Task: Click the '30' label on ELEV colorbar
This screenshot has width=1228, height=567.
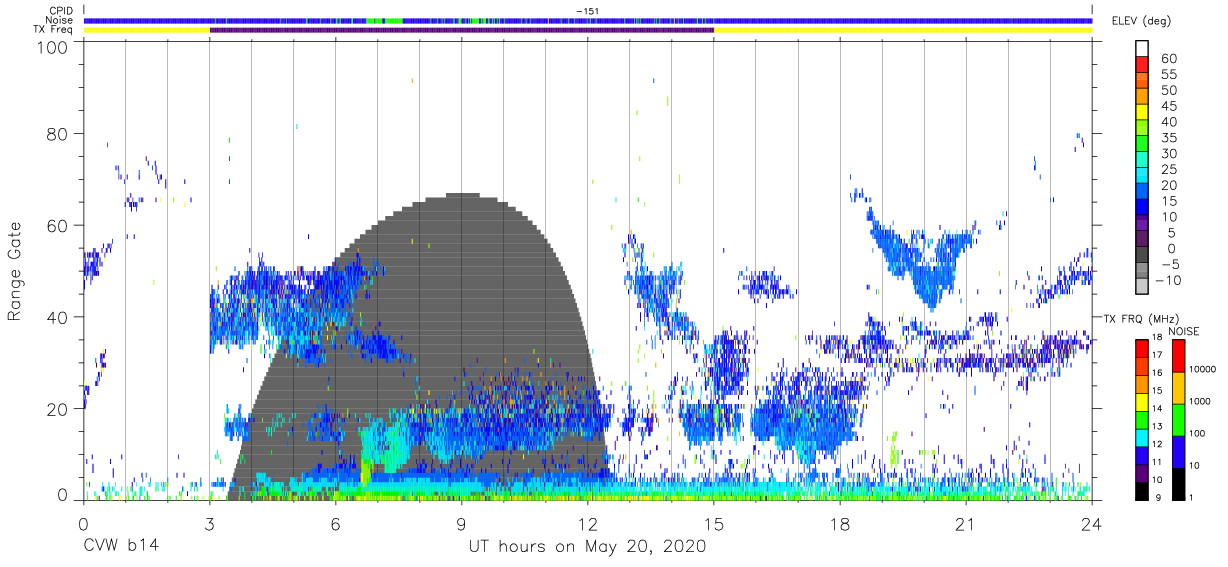Action: point(1168,153)
